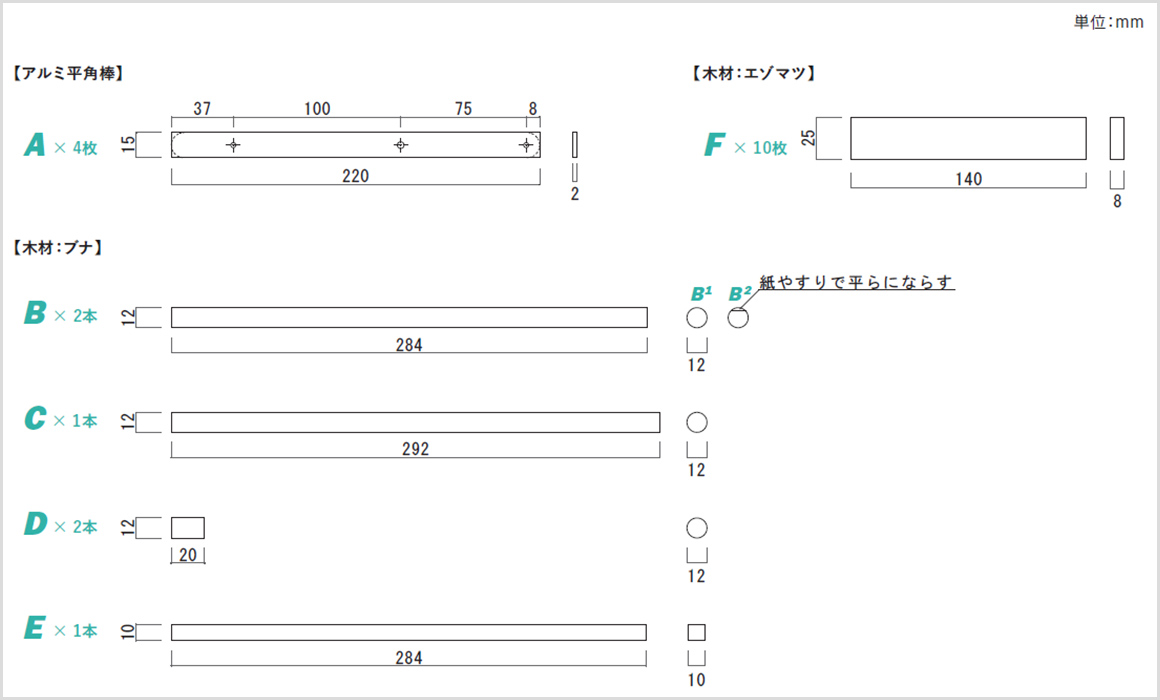Click the square cross-section of part E
1160x700 pixels.
coord(696,632)
